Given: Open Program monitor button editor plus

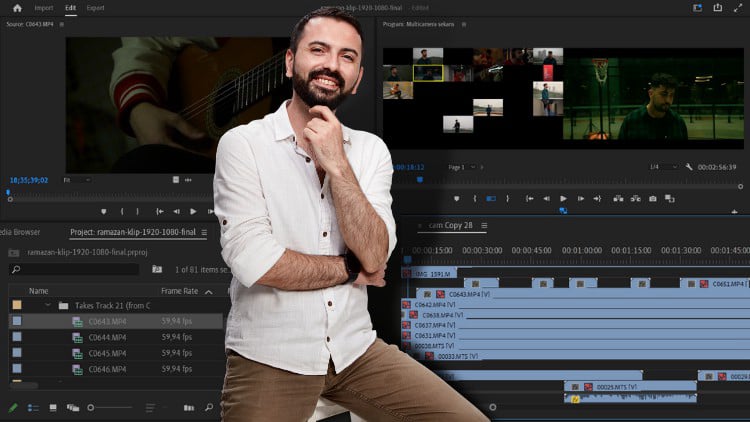Looking at the screenshot, I should tap(734, 211).
